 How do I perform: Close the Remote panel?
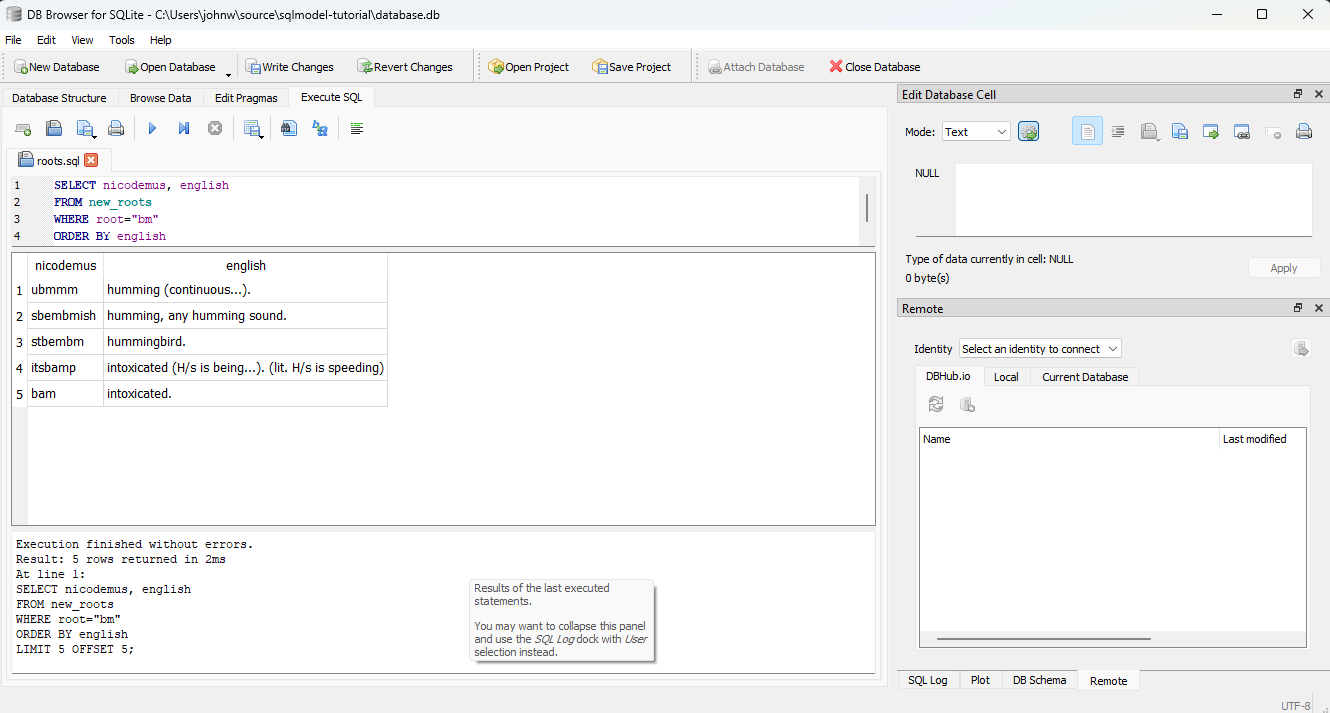1319,308
